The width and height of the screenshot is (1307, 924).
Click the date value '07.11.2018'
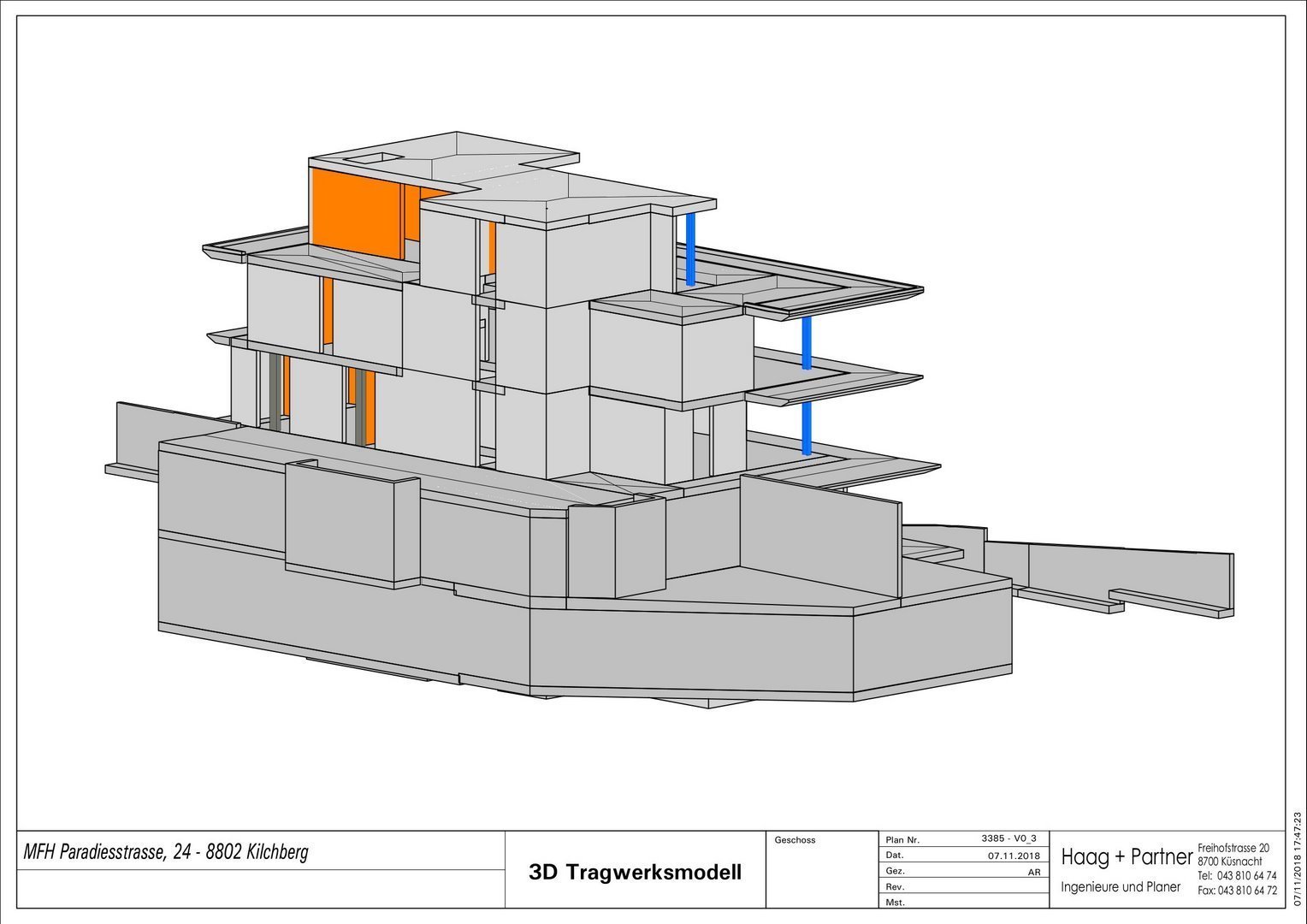(x=1014, y=856)
